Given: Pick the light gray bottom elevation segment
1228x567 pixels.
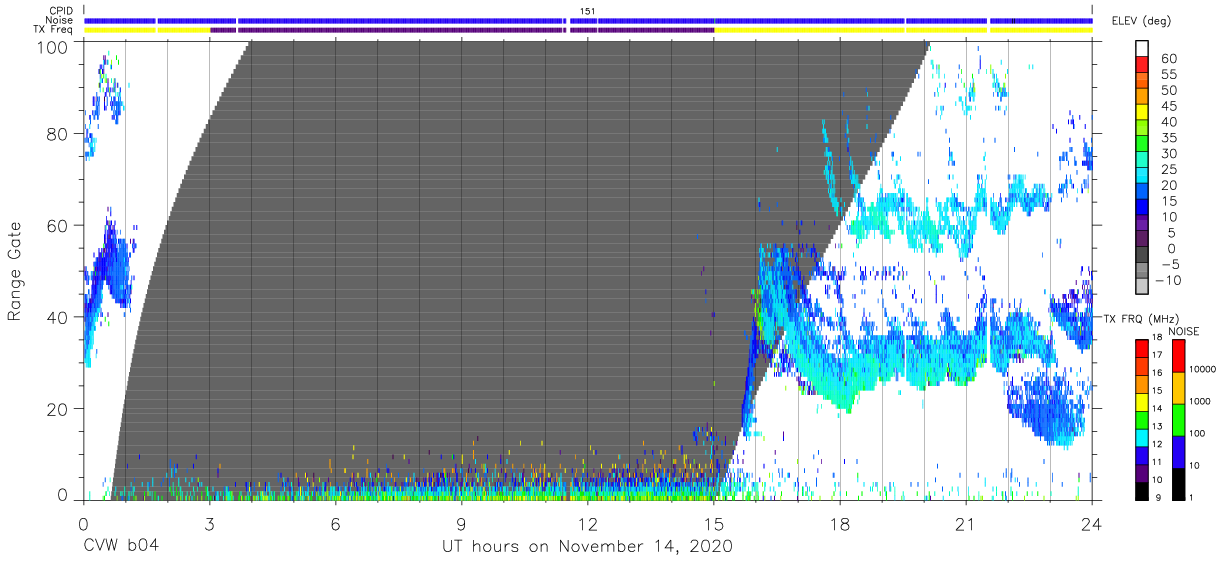Looking at the screenshot, I should 1143,286.
